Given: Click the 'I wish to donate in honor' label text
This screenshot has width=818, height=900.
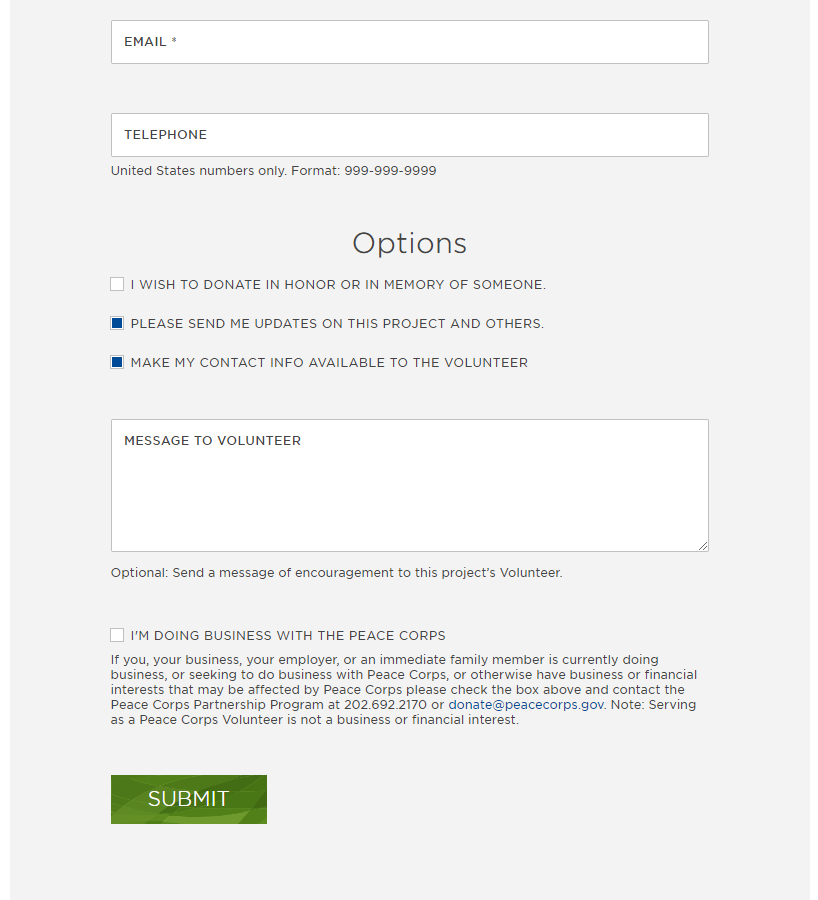Looking at the screenshot, I should [x=338, y=285].
